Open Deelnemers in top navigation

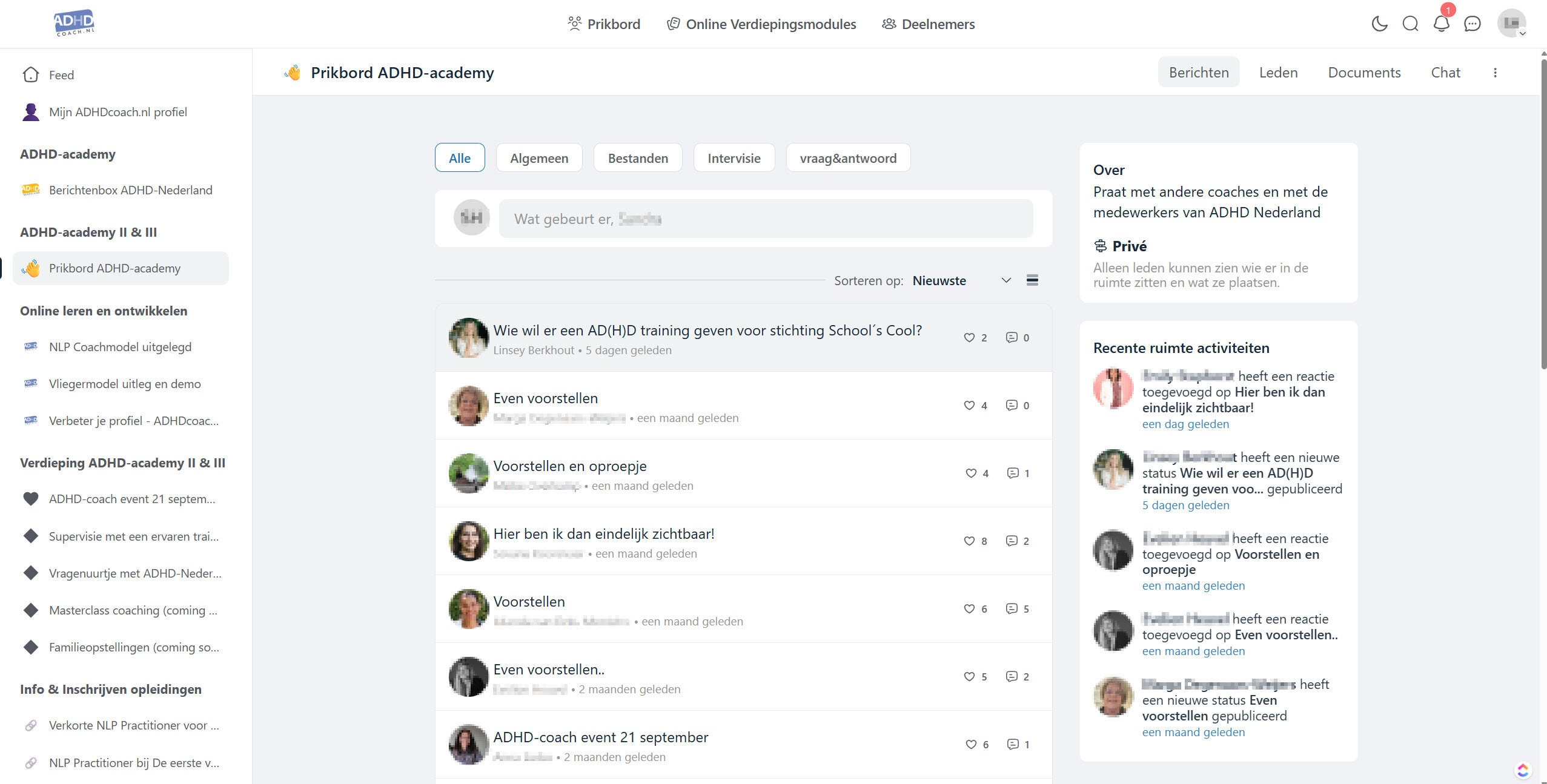(x=929, y=24)
